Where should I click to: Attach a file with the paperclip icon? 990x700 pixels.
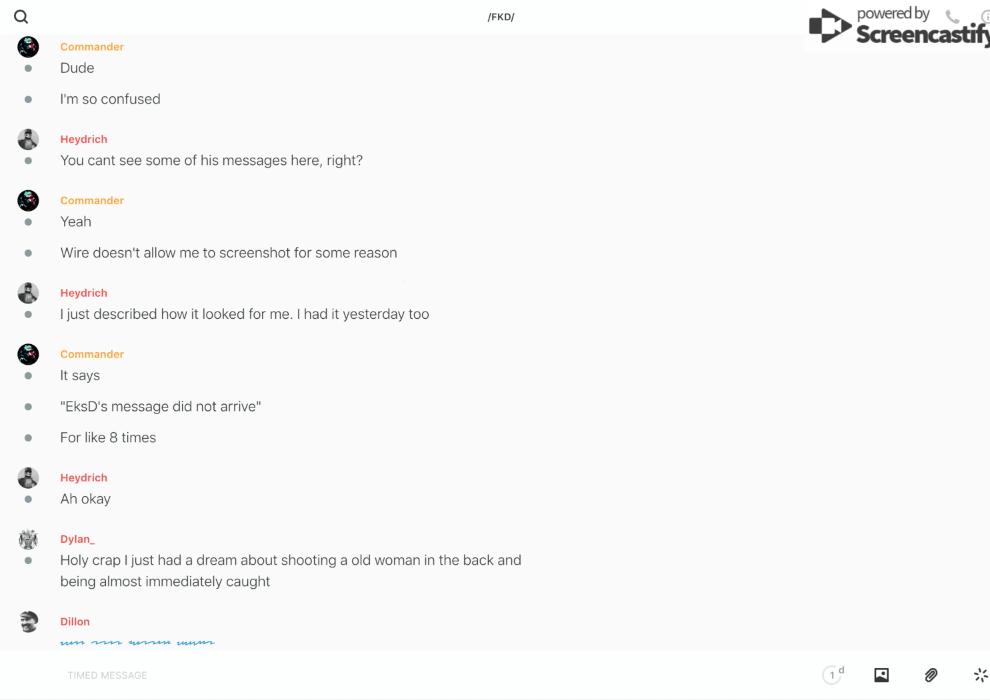[931, 675]
